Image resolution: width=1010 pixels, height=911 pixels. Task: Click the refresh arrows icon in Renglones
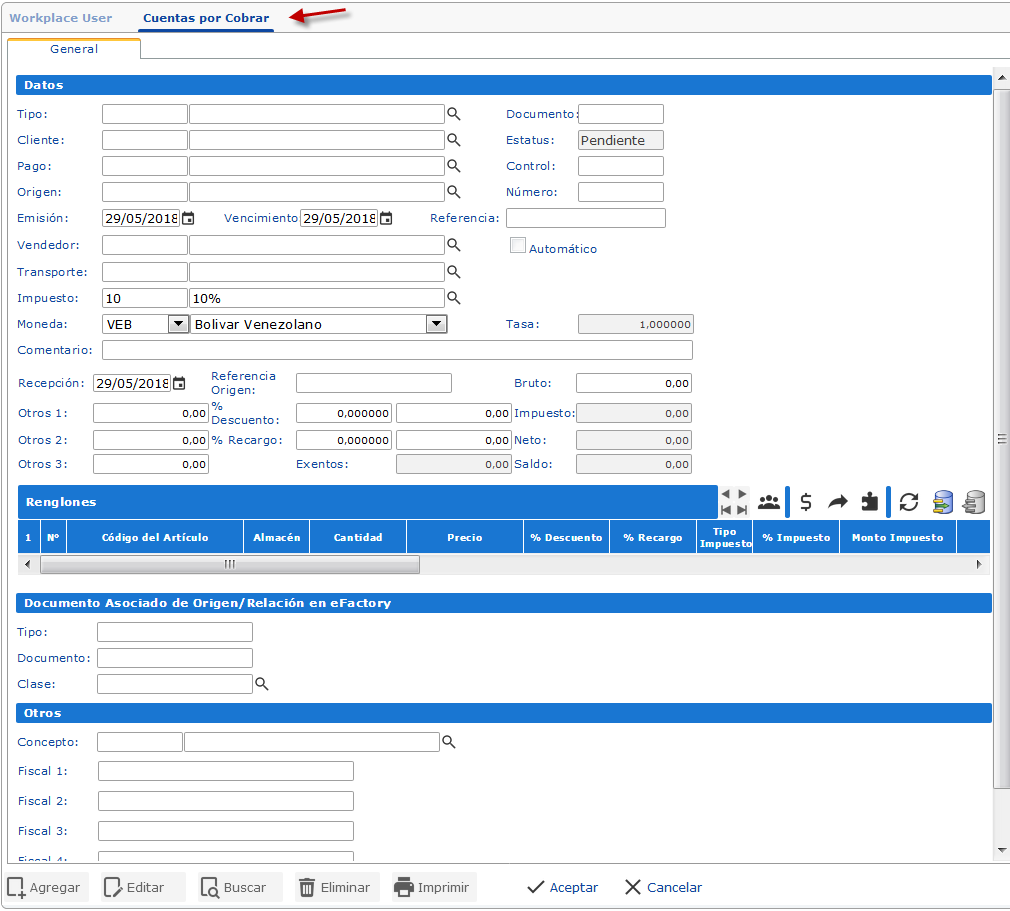pyautogui.click(x=908, y=502)
